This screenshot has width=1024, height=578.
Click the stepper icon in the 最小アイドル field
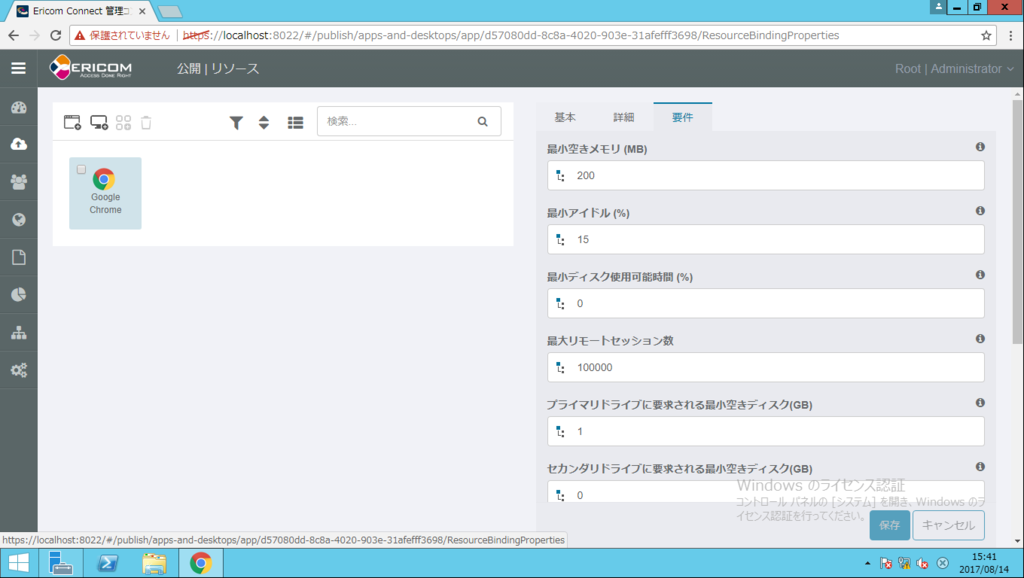[x=561, y=239]
